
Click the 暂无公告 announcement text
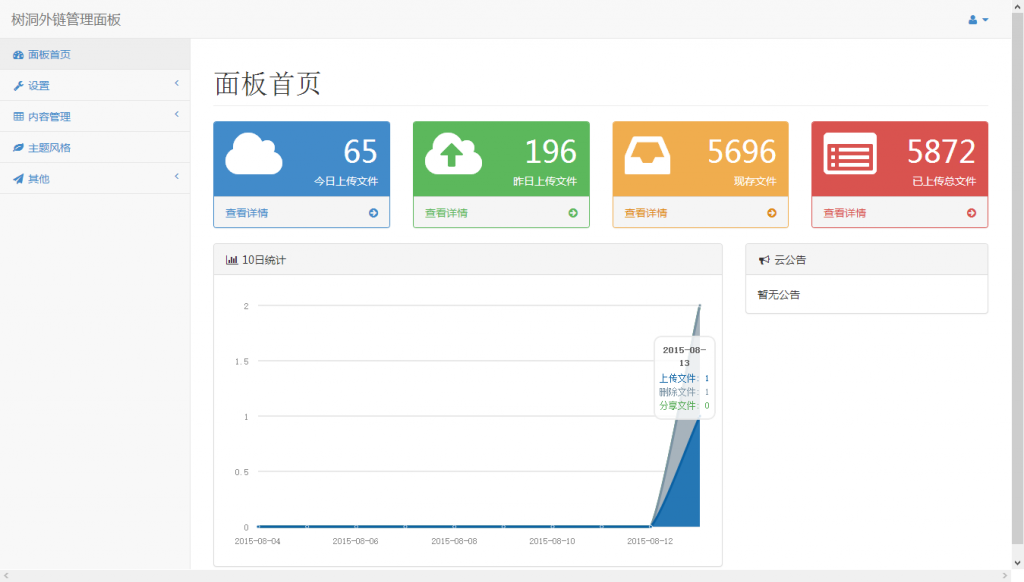[x=778, y=295]
